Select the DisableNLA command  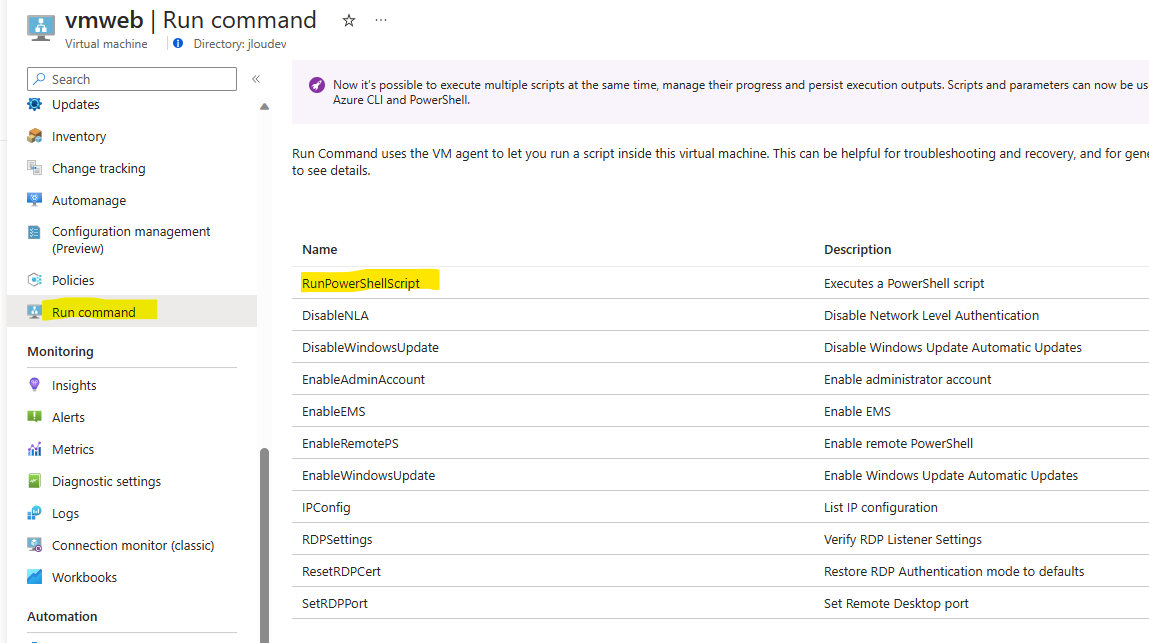pos(335,315)
